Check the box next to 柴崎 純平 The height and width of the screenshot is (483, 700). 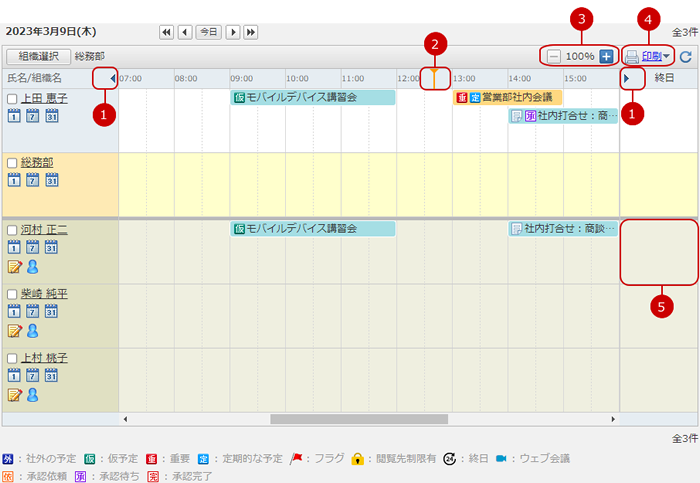[12, 294]
